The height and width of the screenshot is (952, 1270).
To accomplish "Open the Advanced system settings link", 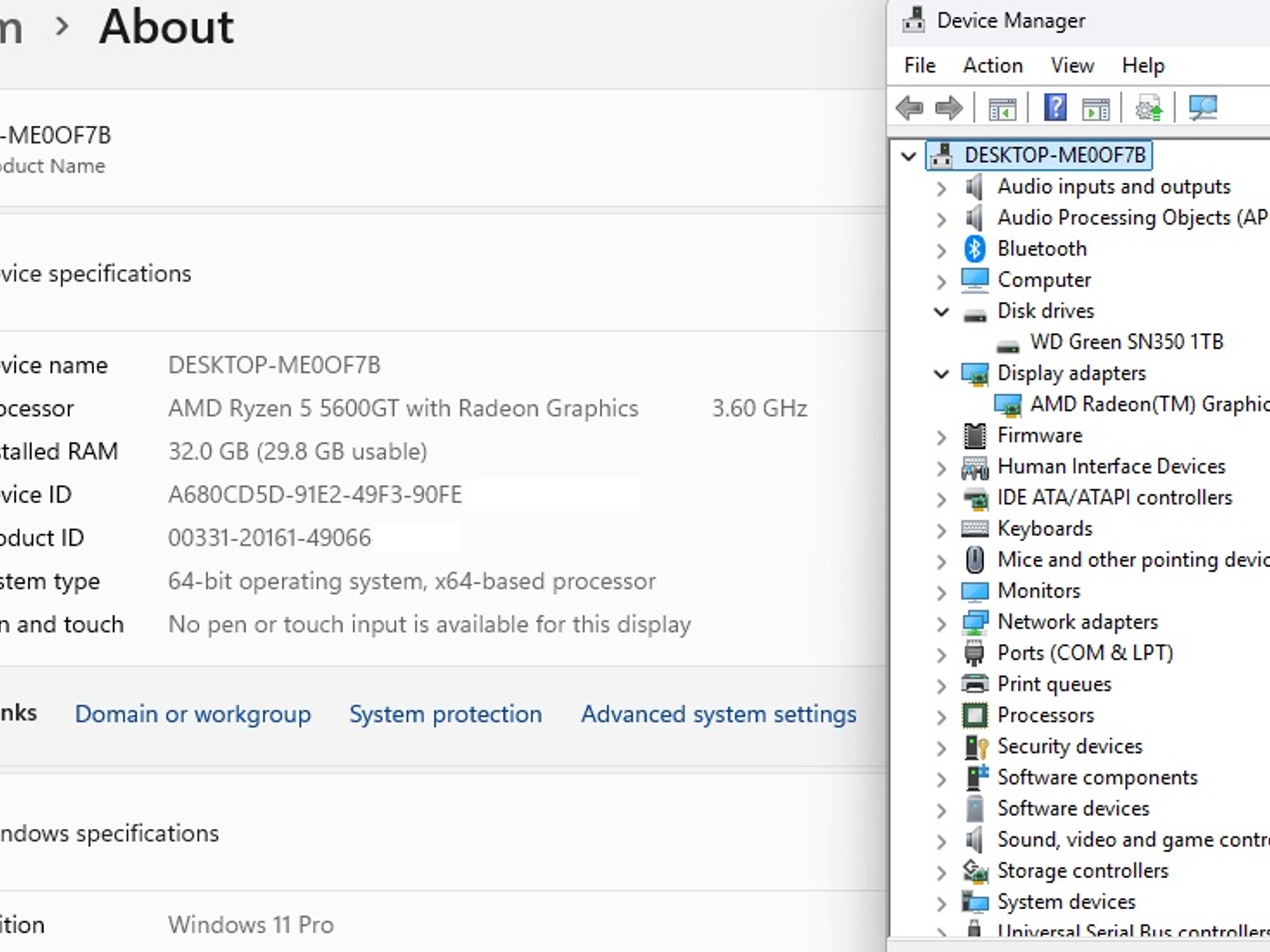I will click(719, 714).
